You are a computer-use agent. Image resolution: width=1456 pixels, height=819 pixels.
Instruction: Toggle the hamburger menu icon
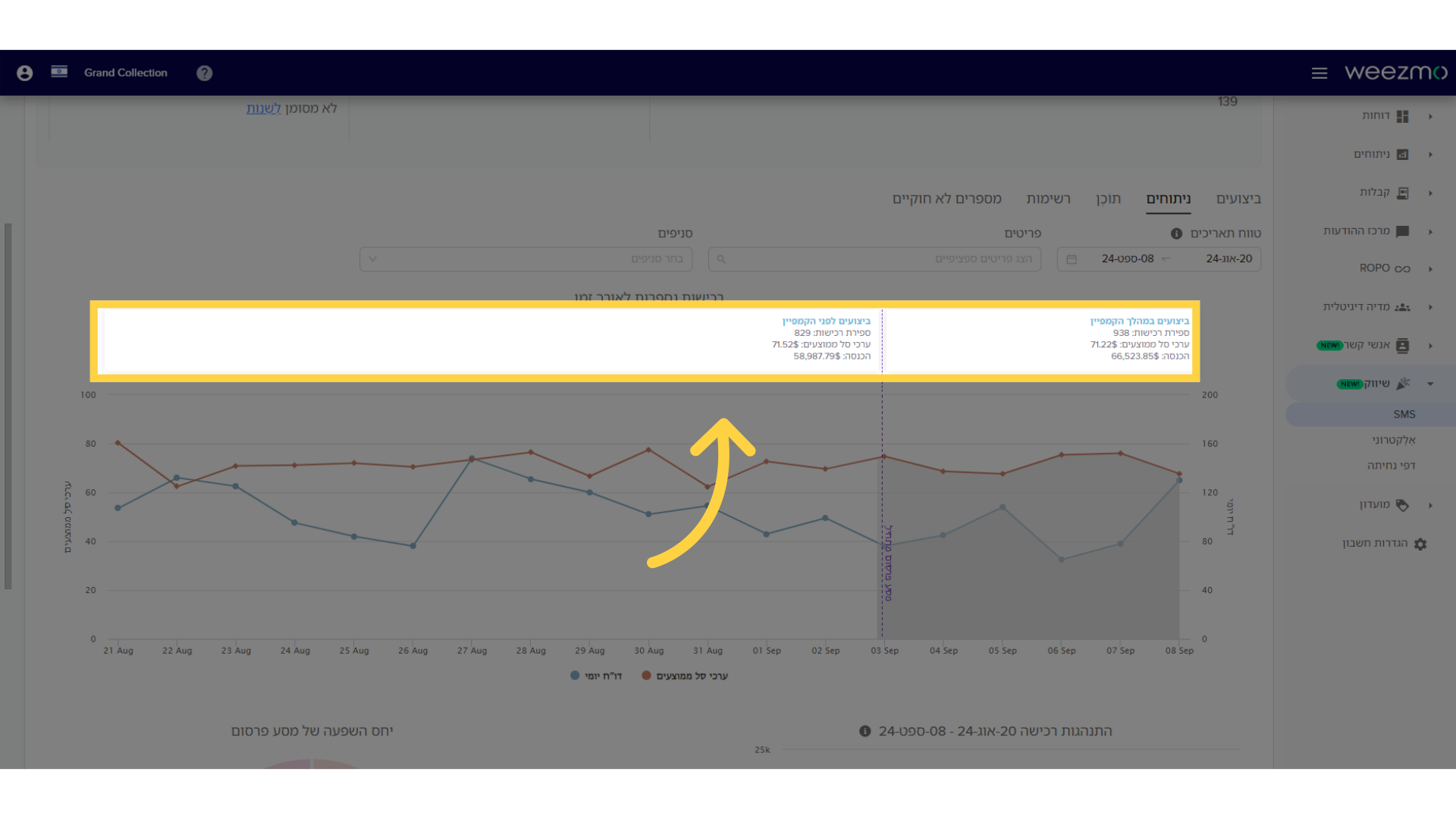tap(1319, 73)
